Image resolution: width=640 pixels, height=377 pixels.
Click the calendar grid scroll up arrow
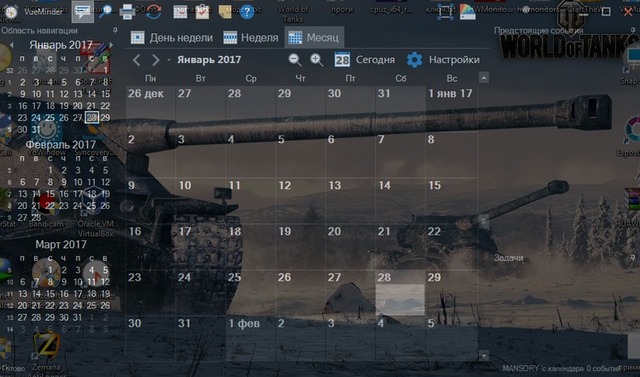tap(484, 78)
